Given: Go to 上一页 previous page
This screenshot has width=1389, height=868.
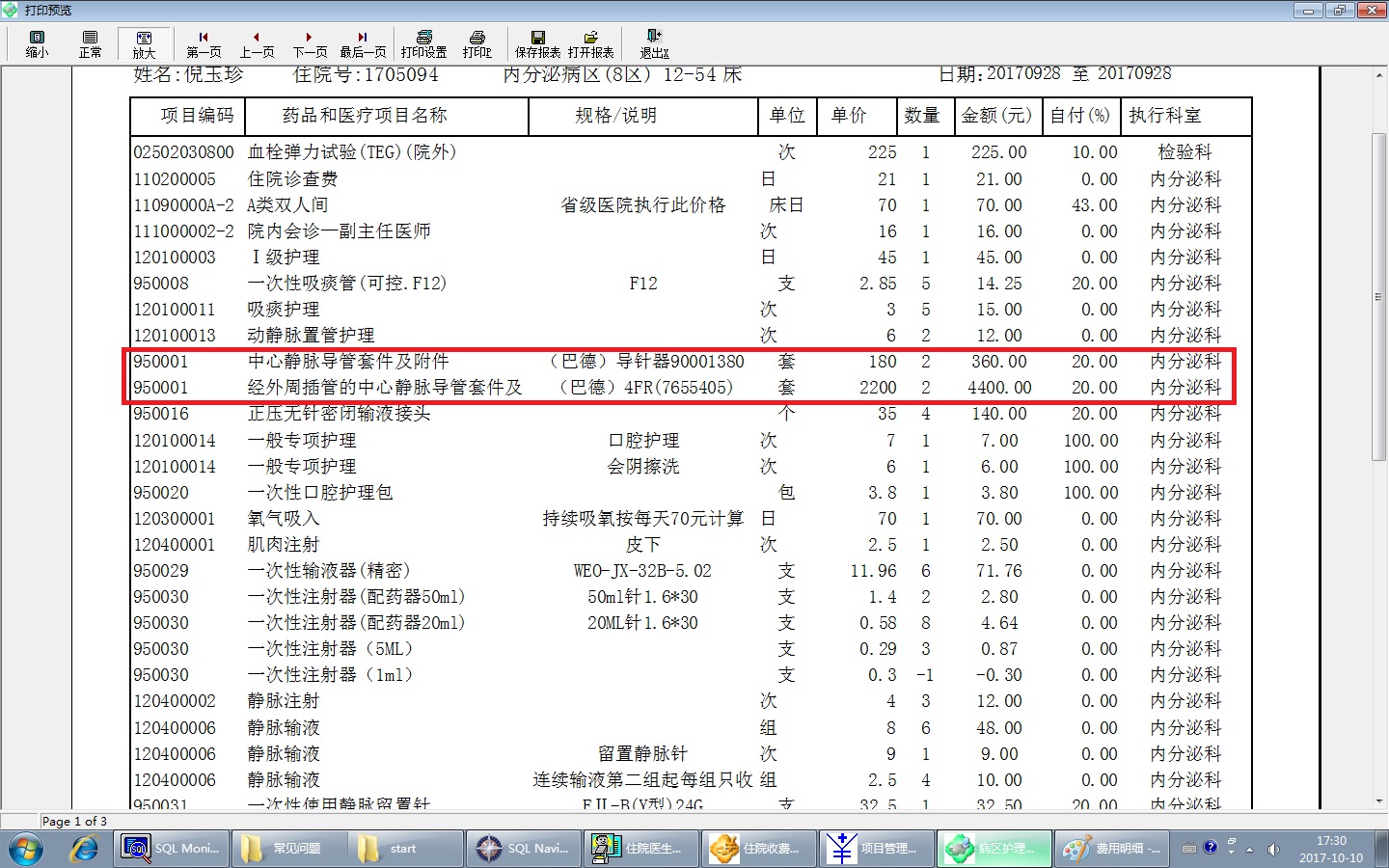Looking at the screenshot, I should click(x=257, y=44).
